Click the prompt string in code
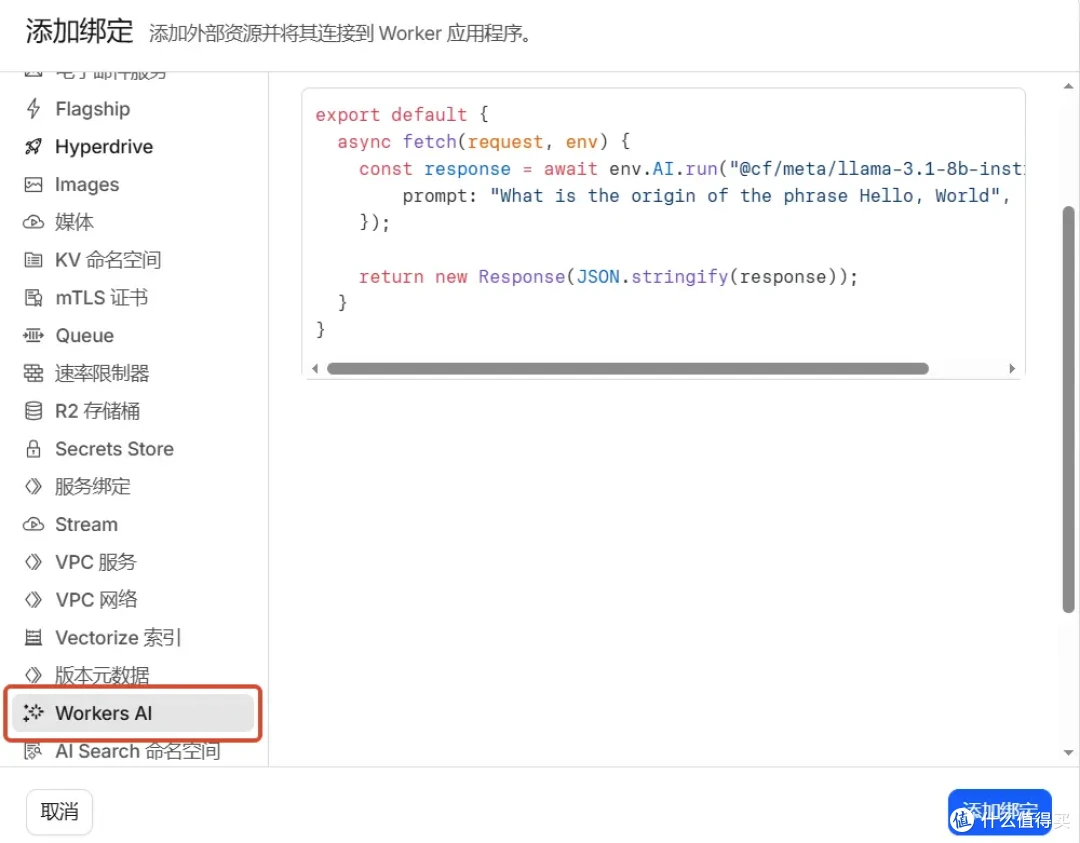 [745, 196]
